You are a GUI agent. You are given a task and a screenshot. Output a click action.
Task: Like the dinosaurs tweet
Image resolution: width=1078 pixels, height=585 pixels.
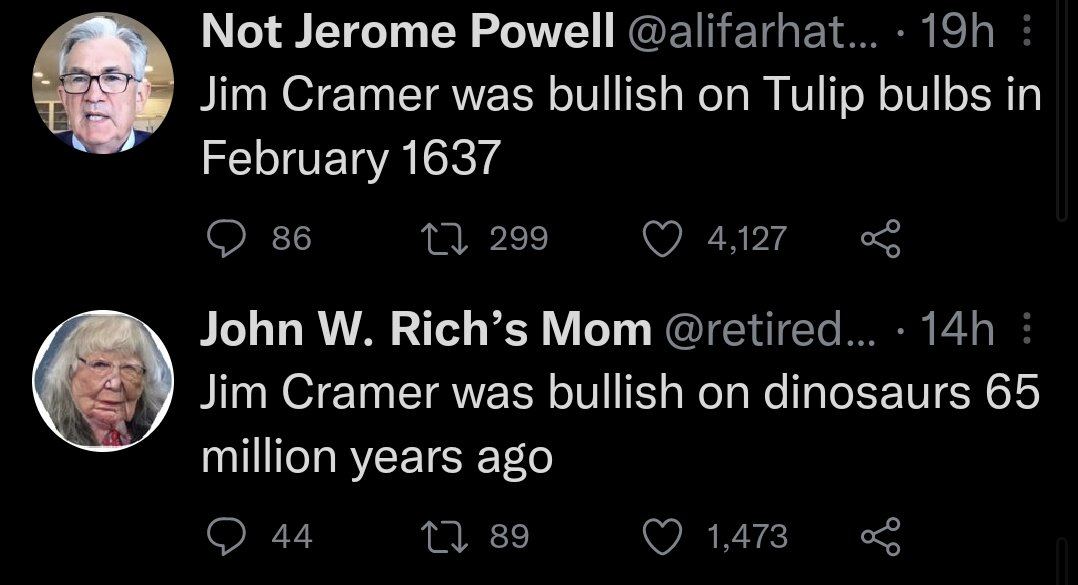point(662,537)
